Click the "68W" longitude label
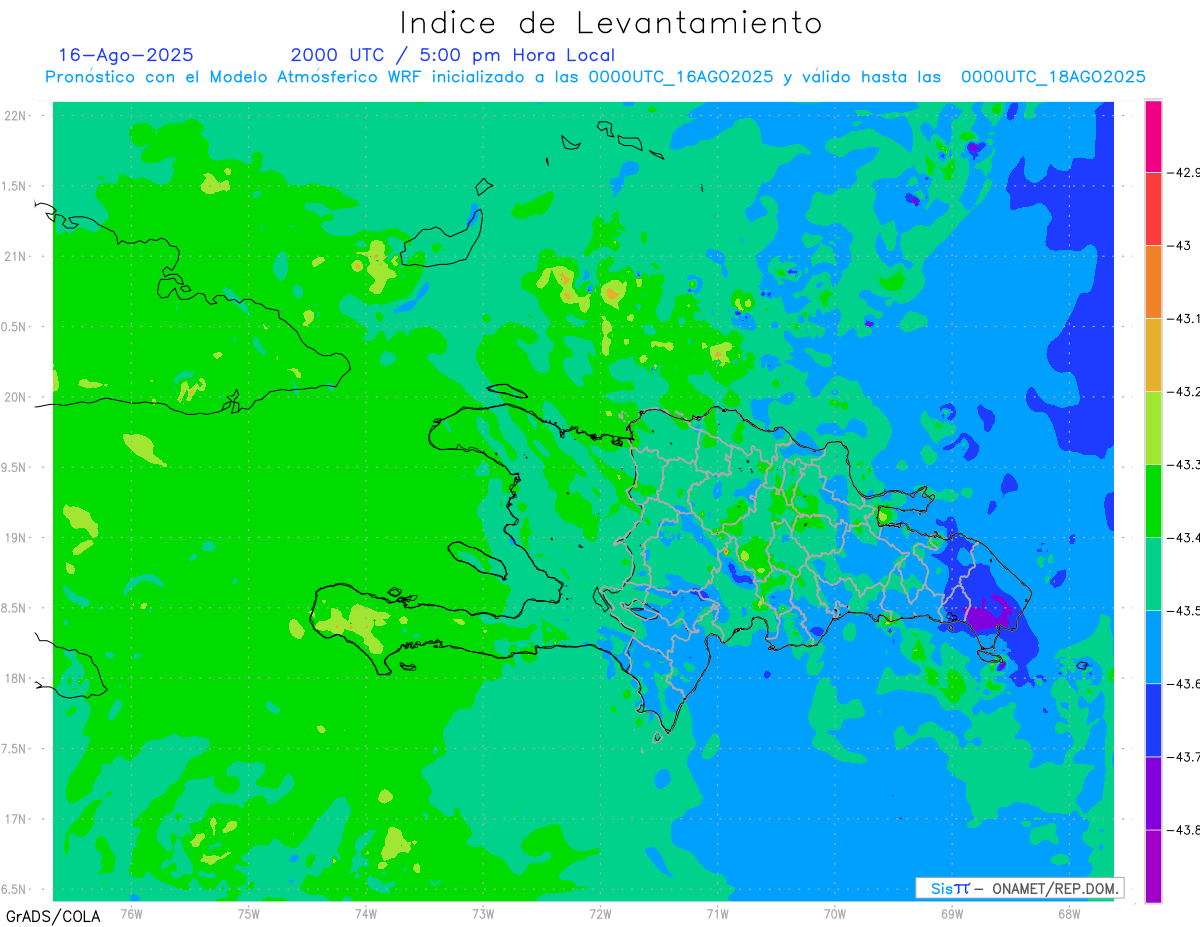1200x927 pixels. pyautogui.click(x=1068, y=913)
